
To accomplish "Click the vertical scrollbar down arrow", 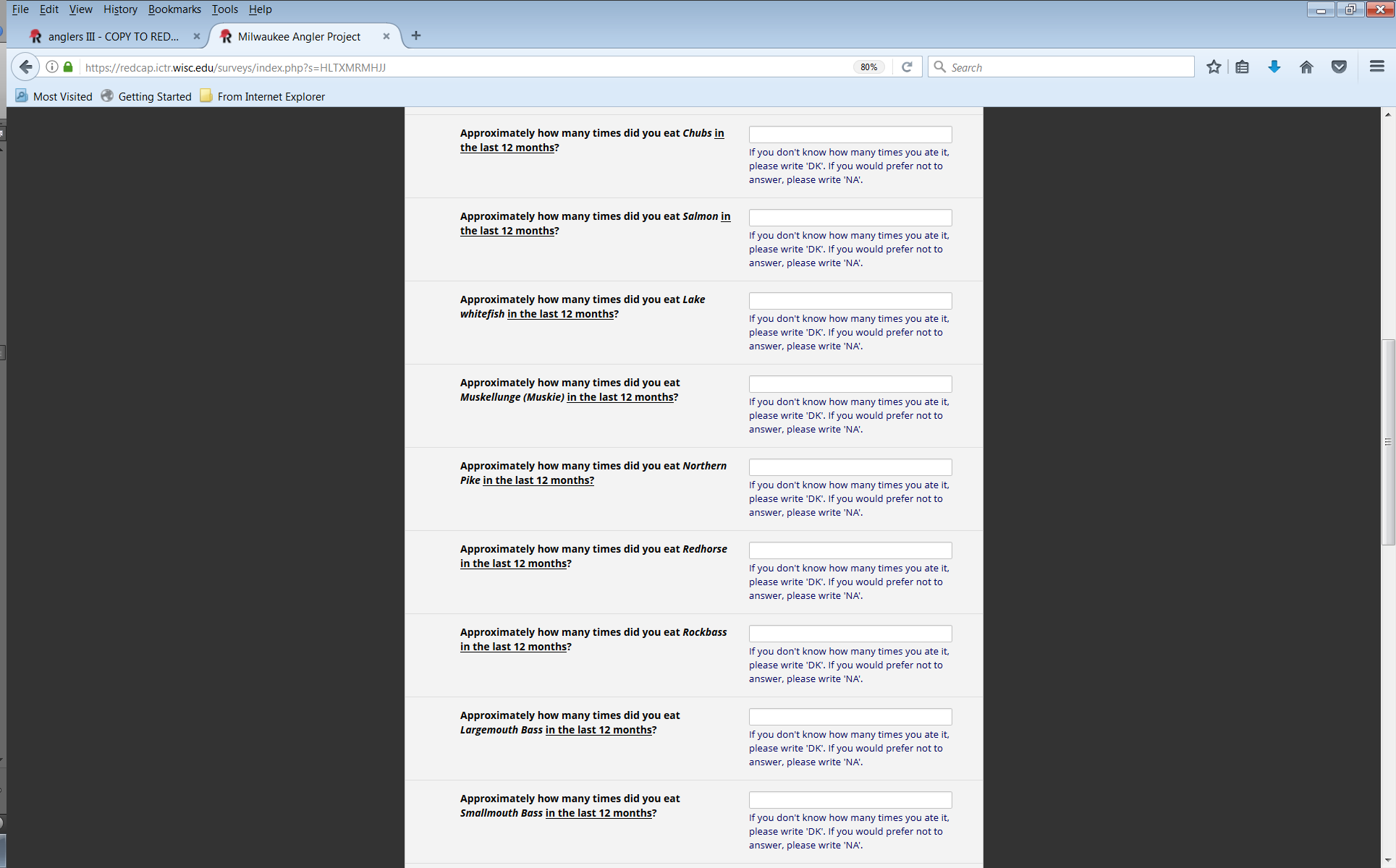I will tap(1387, 861).
